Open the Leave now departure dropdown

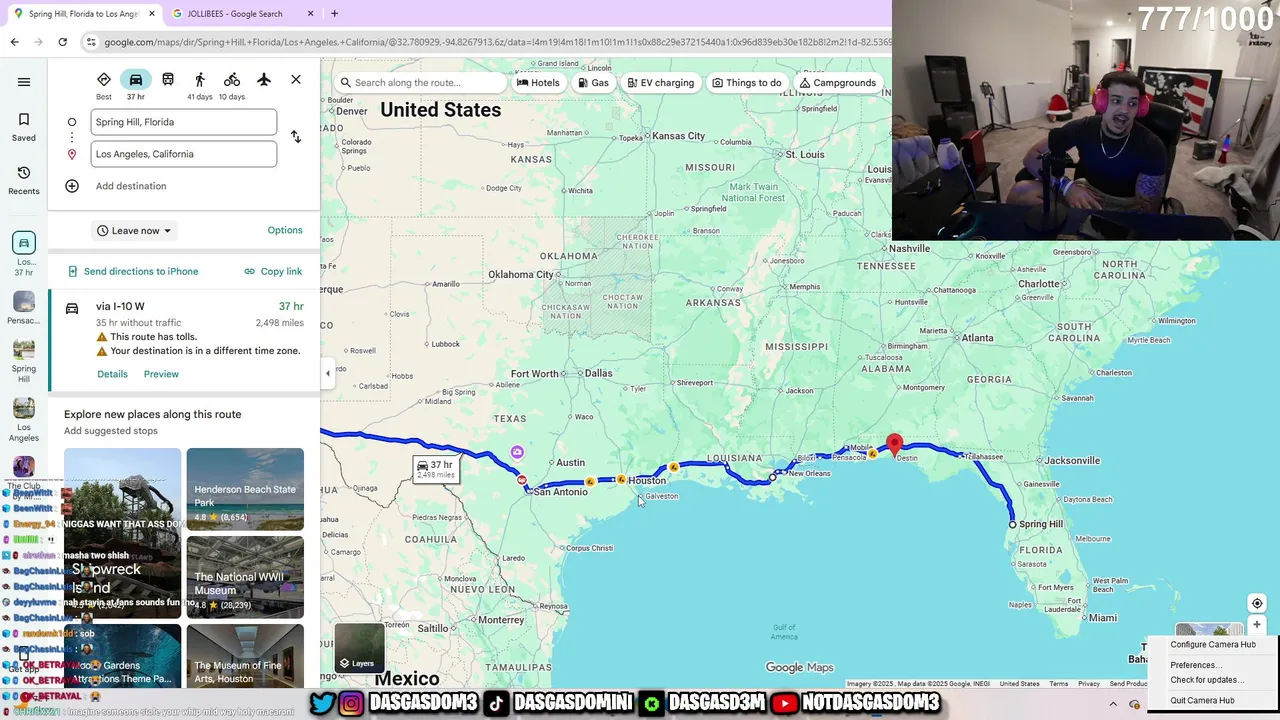pos(134,231)
